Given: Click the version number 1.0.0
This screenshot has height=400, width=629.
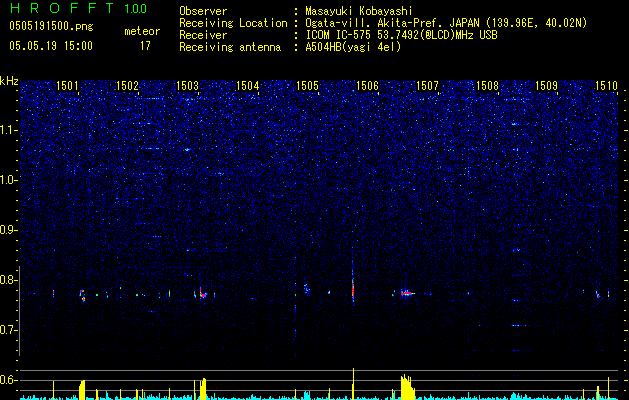Looking at the screenshot, I should [x=135, y=8].
